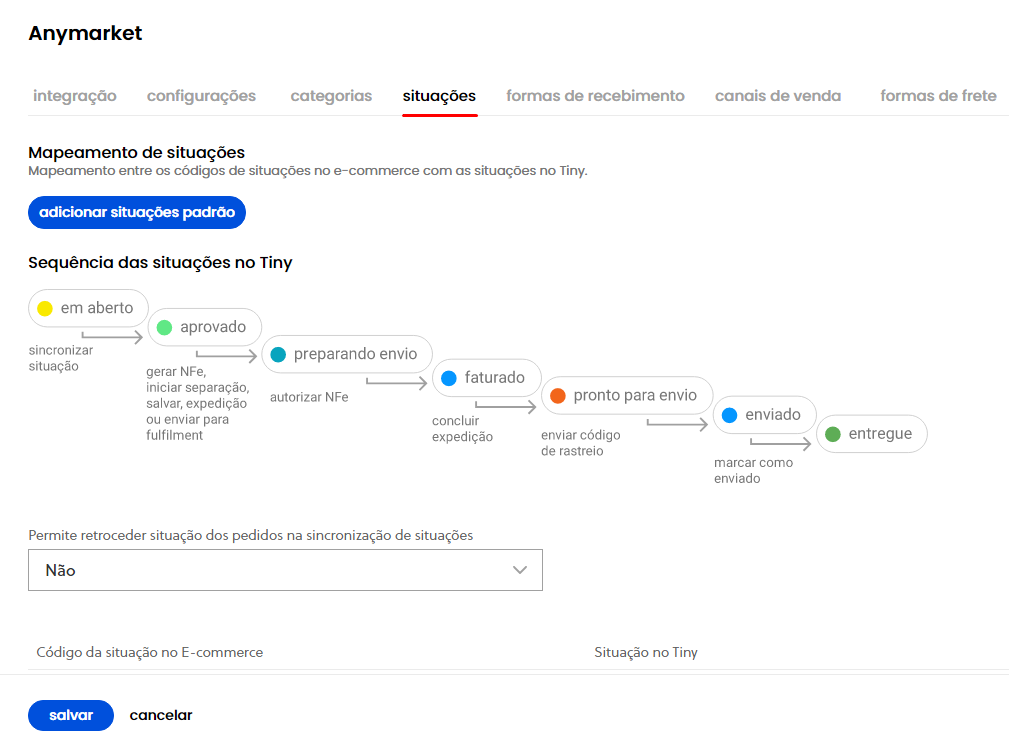The height and width of the screenshot is (742, 1009).
Task: Click the autorizar NFe label
Action: pos(309,397)
